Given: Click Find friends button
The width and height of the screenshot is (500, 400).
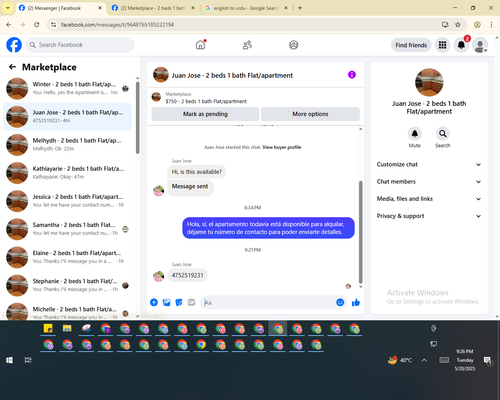Looking at the screenshot, I should [x=411, y=45].
